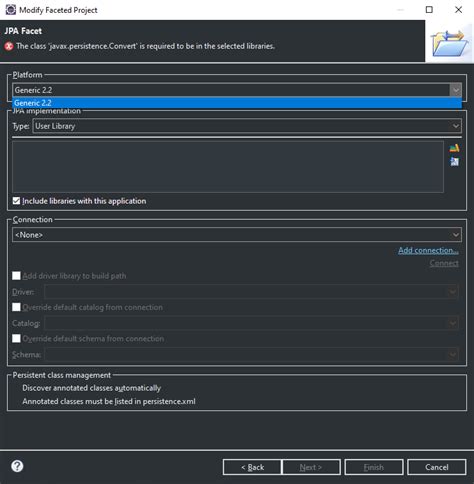The height and width of the screenshot is (484, 474).
Task: Click the Eclipse icon in title bar
Action: pos(10,10)
